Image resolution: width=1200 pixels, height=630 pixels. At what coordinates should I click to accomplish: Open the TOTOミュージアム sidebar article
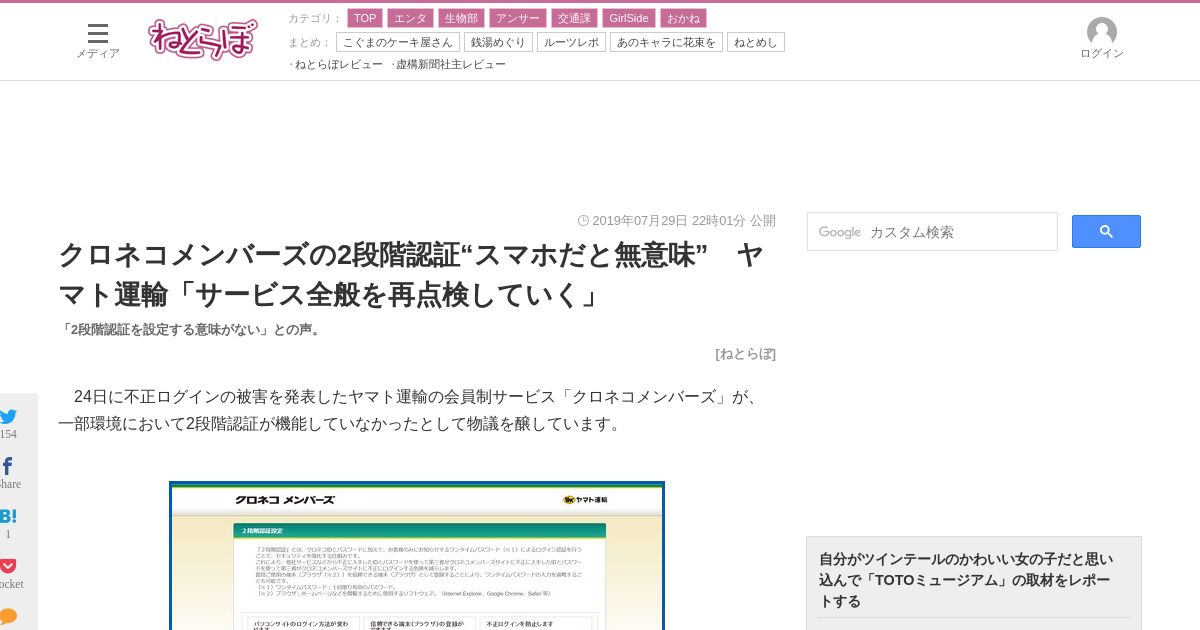966,580
